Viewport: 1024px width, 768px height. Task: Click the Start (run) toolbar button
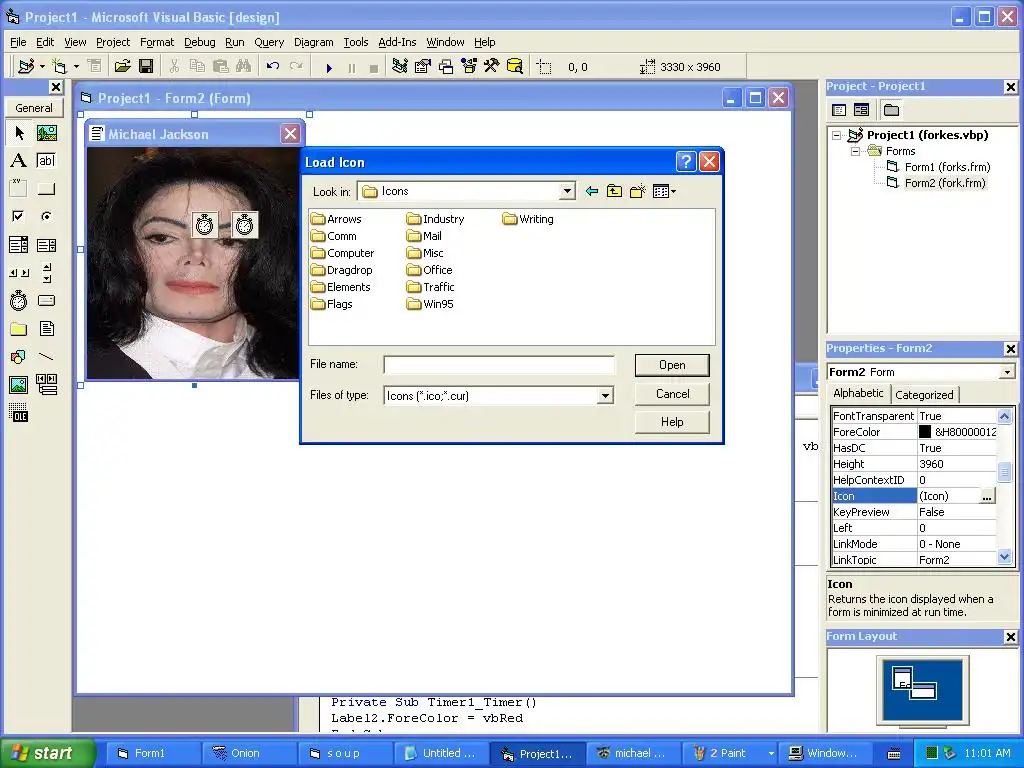click(329, 67)
